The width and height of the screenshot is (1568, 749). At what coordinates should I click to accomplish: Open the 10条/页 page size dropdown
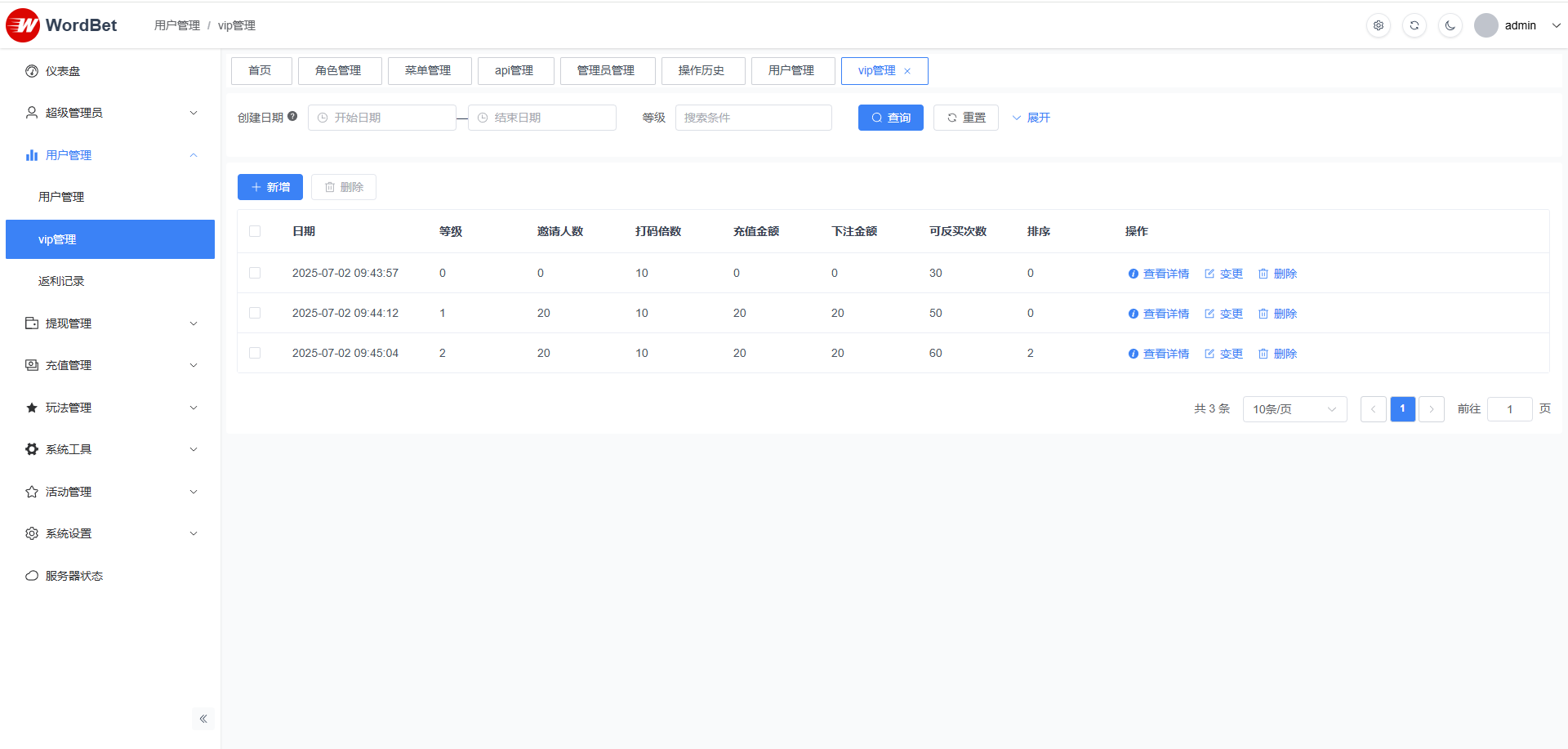tap(1294, 409)
